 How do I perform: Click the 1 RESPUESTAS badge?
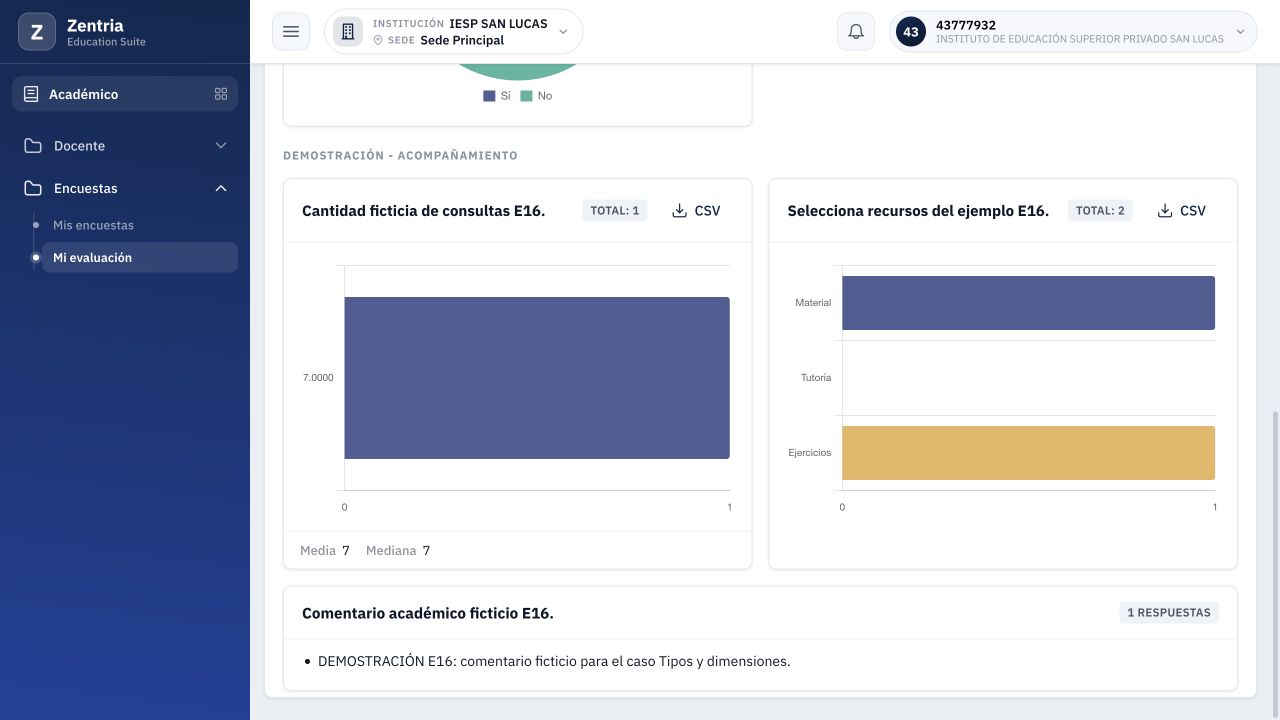point(1169,613)
